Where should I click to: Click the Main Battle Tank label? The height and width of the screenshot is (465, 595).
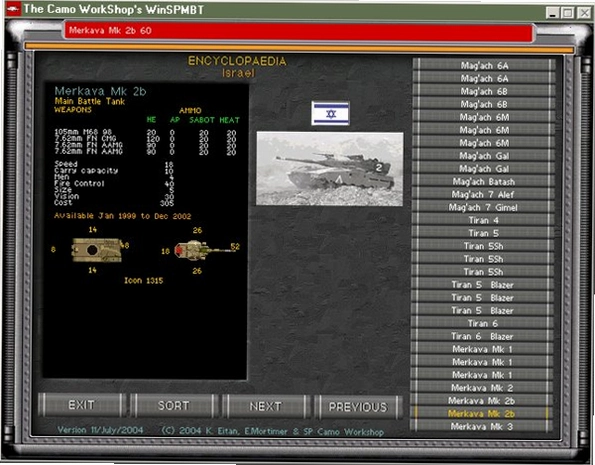[90, 101]
